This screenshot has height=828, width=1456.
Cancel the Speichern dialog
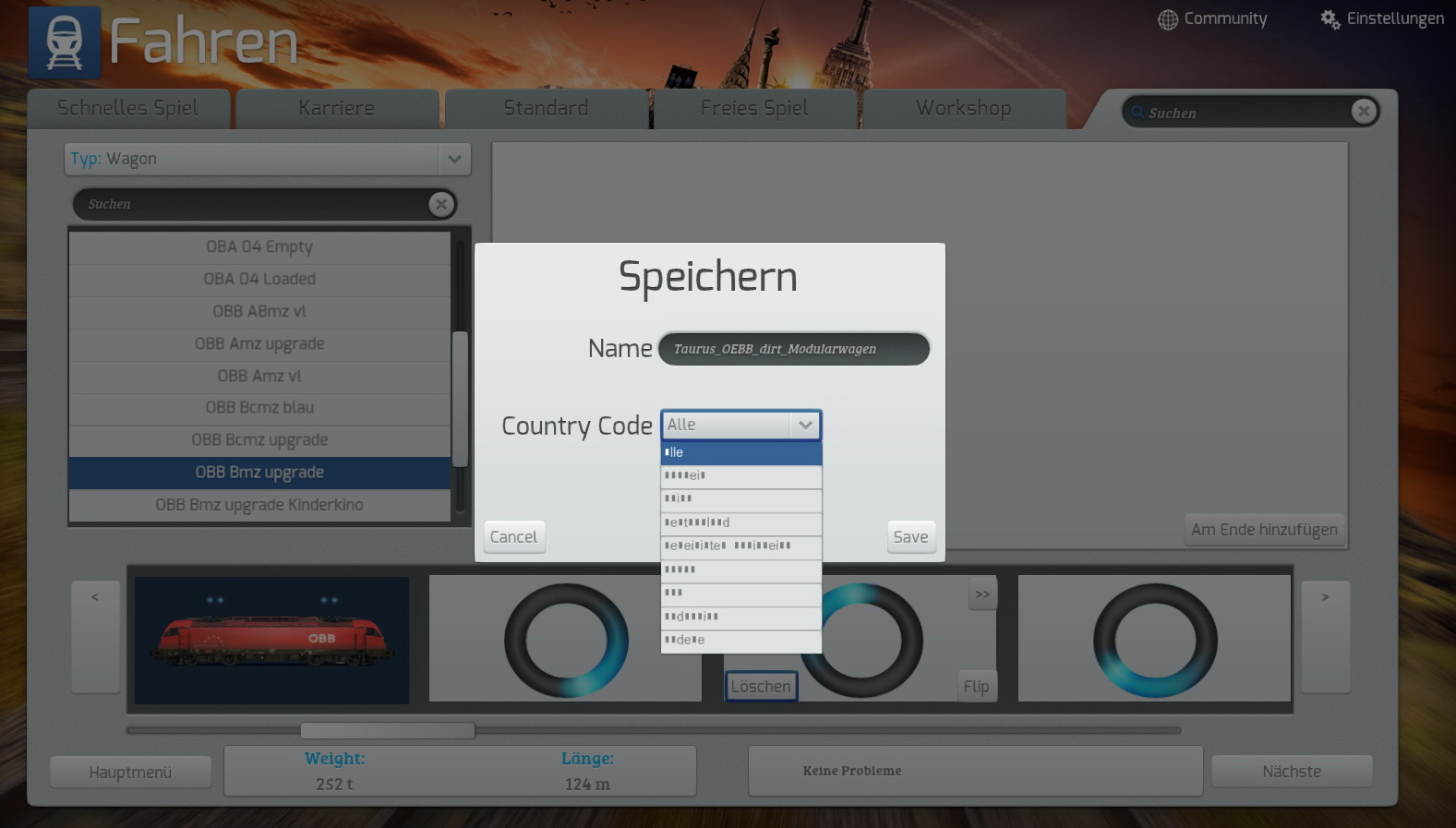pyautogui.click(x=513, y=537)
